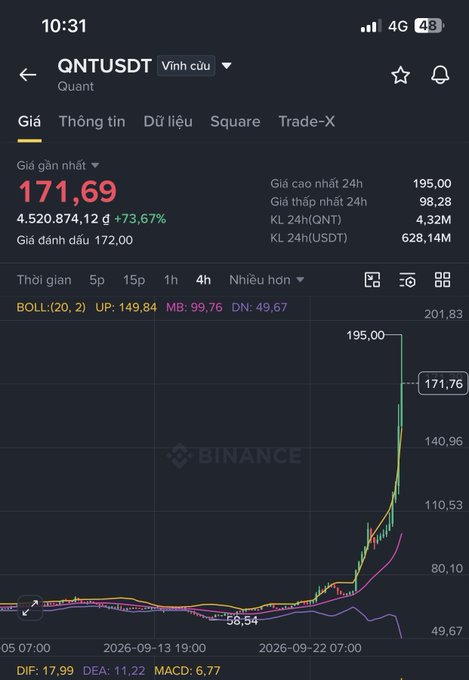Tap the 58,54 low marker on chart
Viewport: 469px width, 680px height.
point(242,621)
